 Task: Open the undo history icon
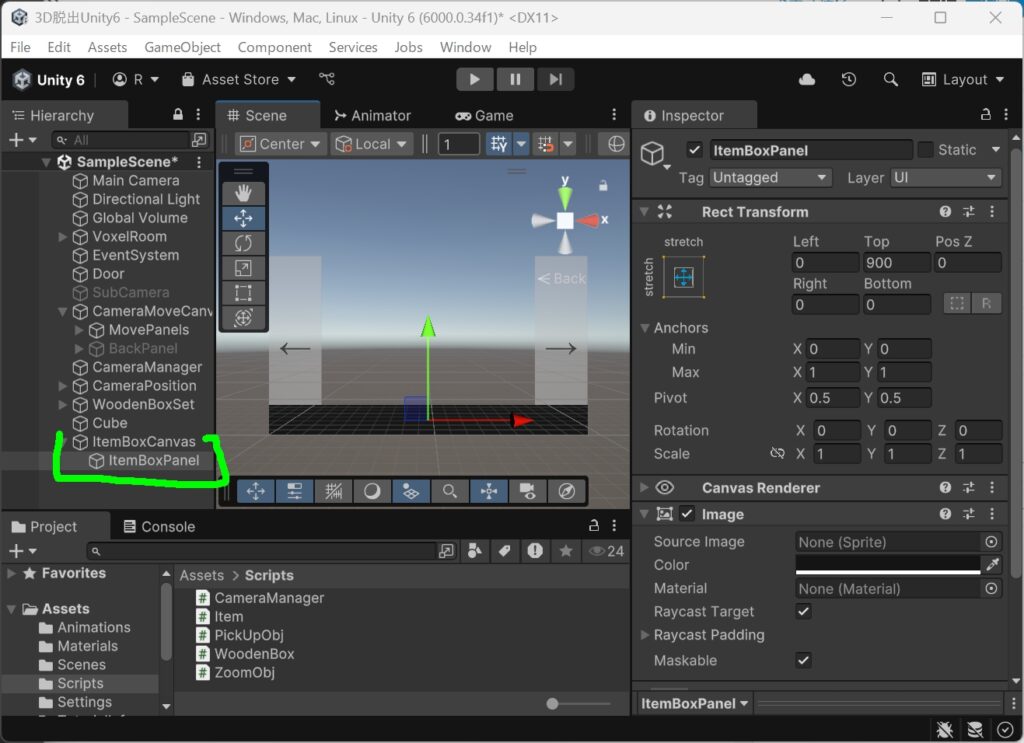click(x=848, y=80)
